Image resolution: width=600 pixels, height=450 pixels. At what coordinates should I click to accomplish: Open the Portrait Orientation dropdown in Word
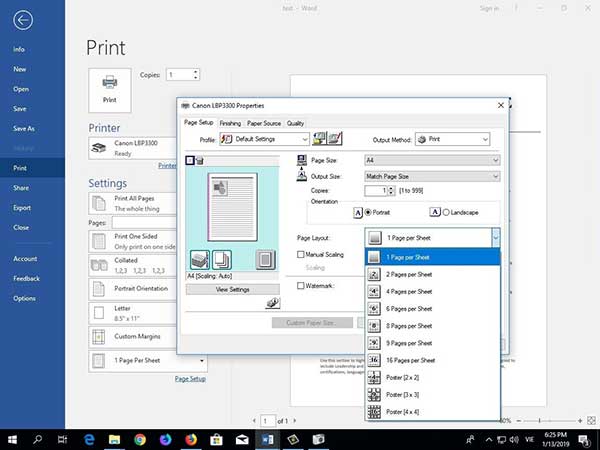pos(133,289)
